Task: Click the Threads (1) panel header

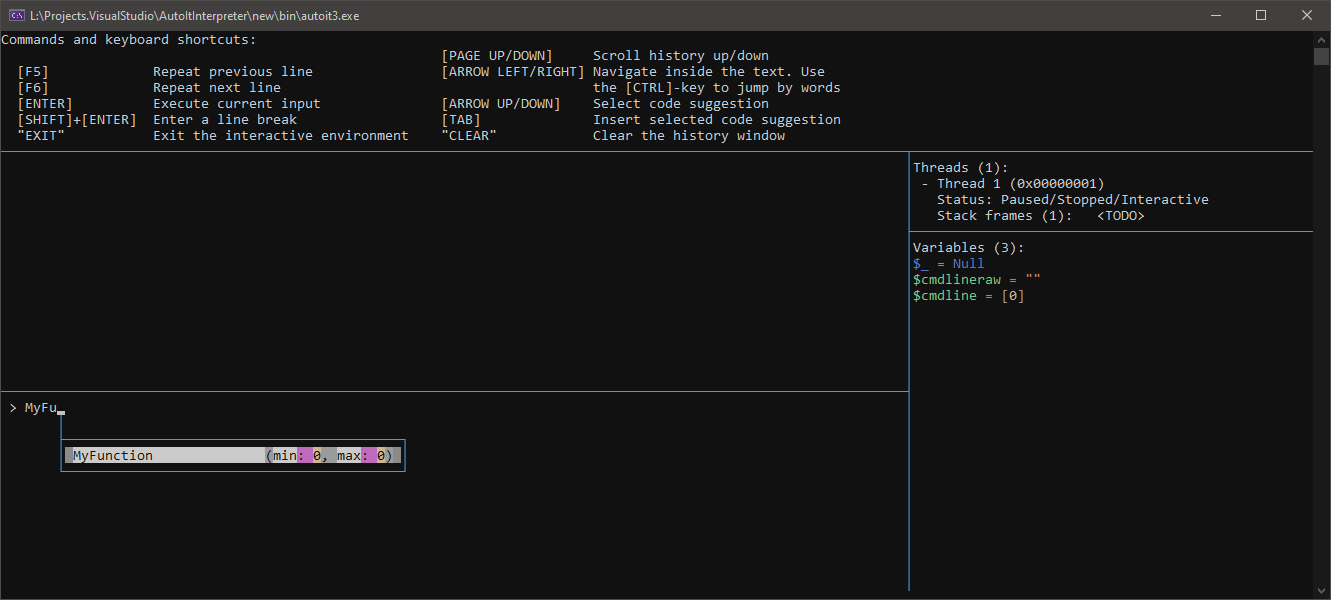Action: pos(960,168)
